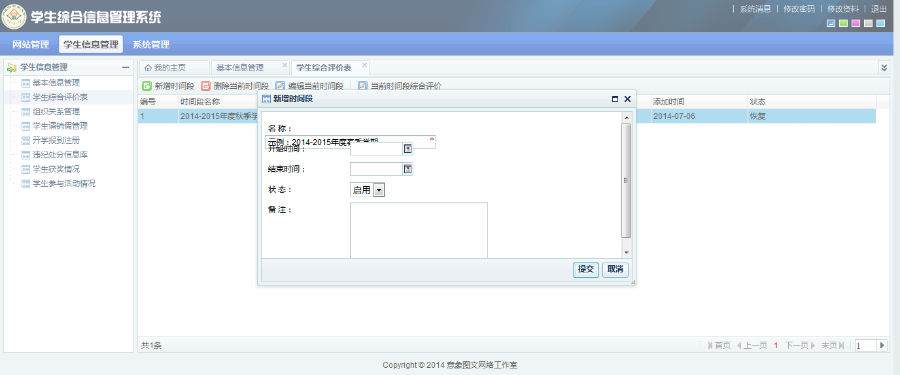Close the 新增时间段 dialog
Image resolution: width=900 pixels, height=375 pixels.
[x=627, y=99]
